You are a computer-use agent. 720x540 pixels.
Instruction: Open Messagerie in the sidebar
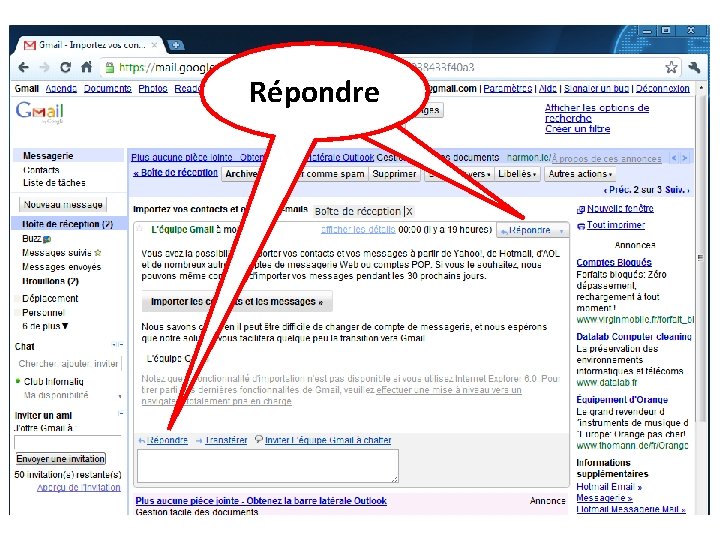click(x=48, y=156)
